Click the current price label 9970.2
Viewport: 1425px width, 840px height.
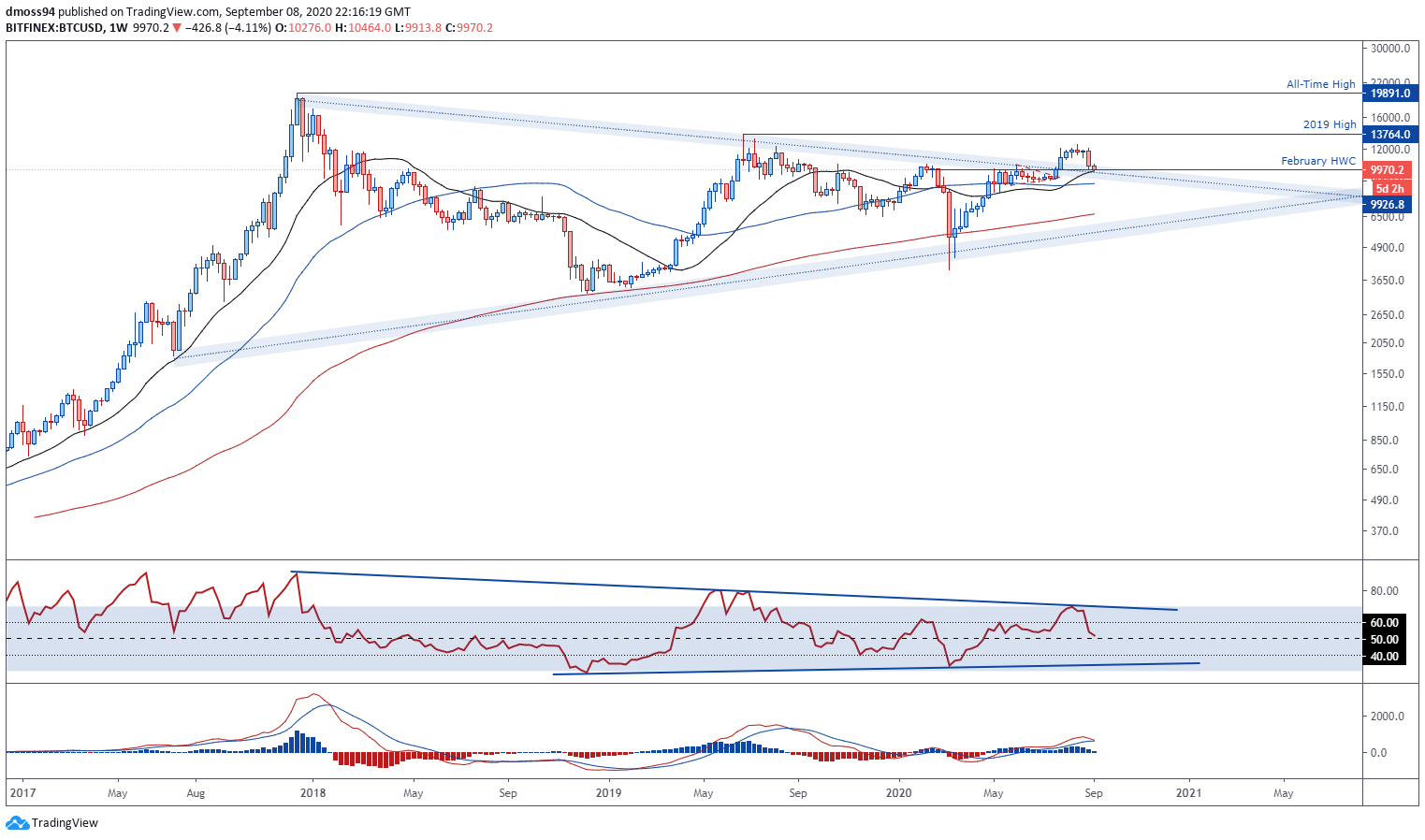point(1389,170)
